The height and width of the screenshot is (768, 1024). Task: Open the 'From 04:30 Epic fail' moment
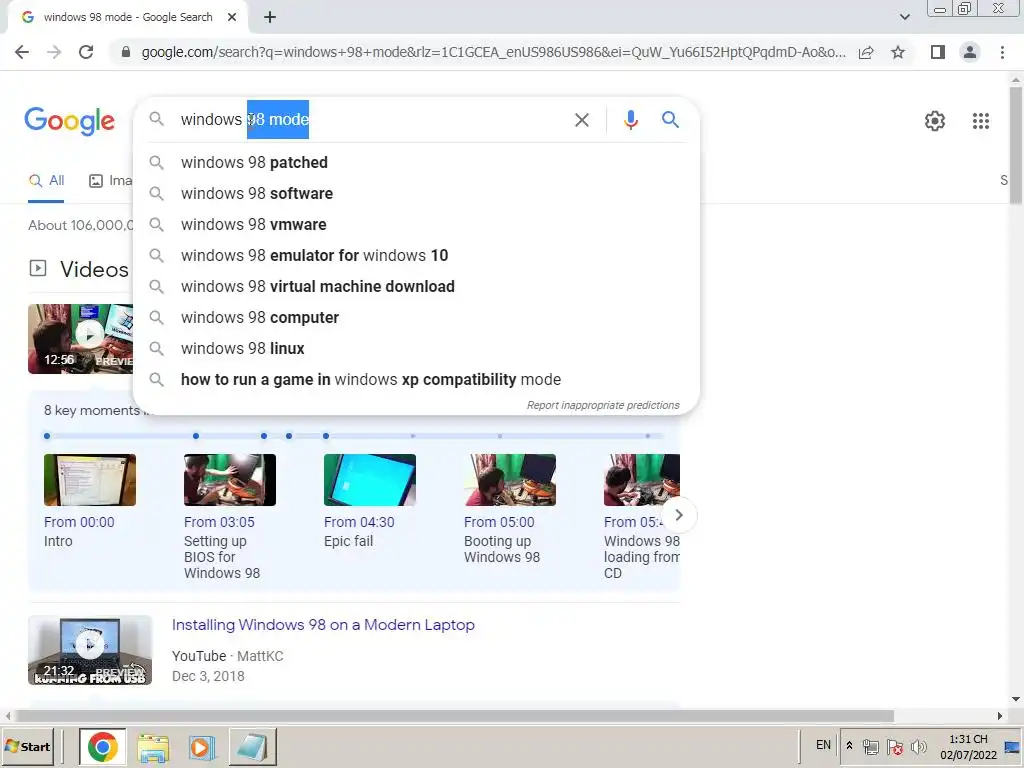click(370, 501)
